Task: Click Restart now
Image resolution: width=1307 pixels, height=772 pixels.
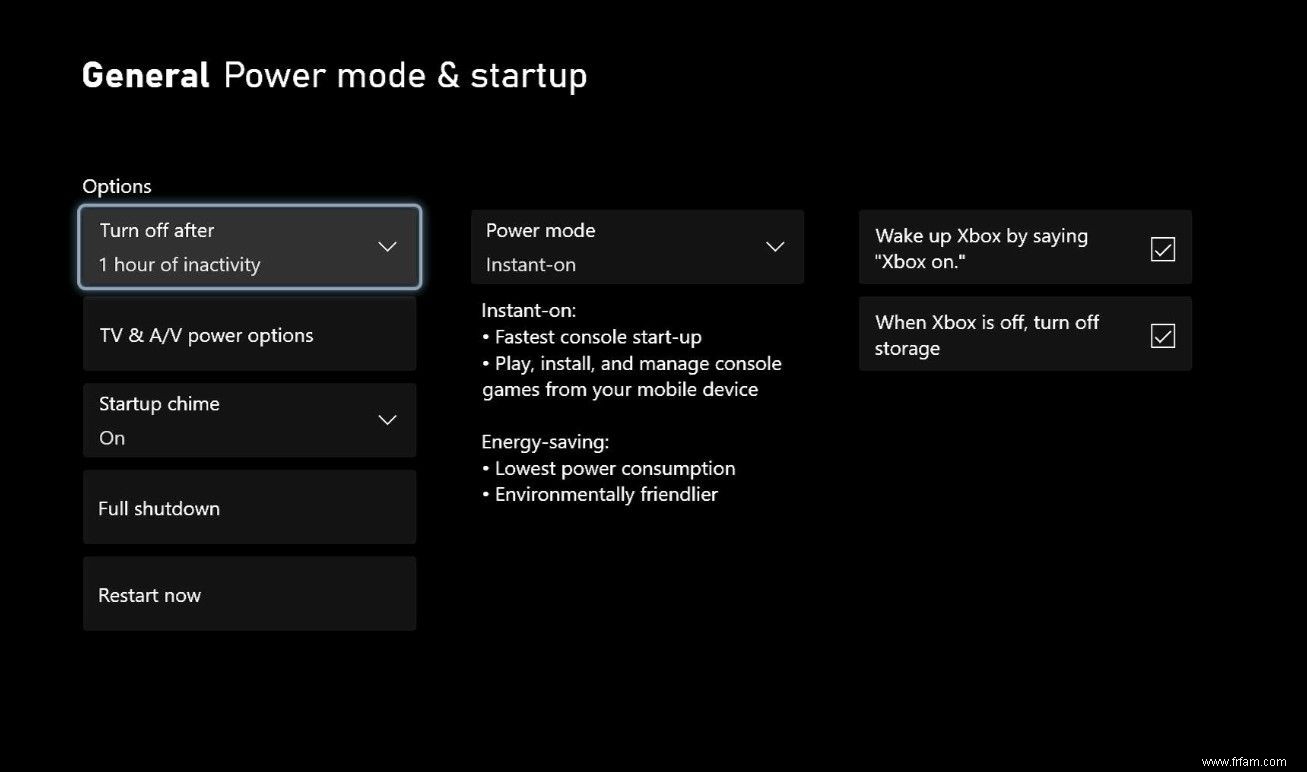Action: tap(249, 594)
